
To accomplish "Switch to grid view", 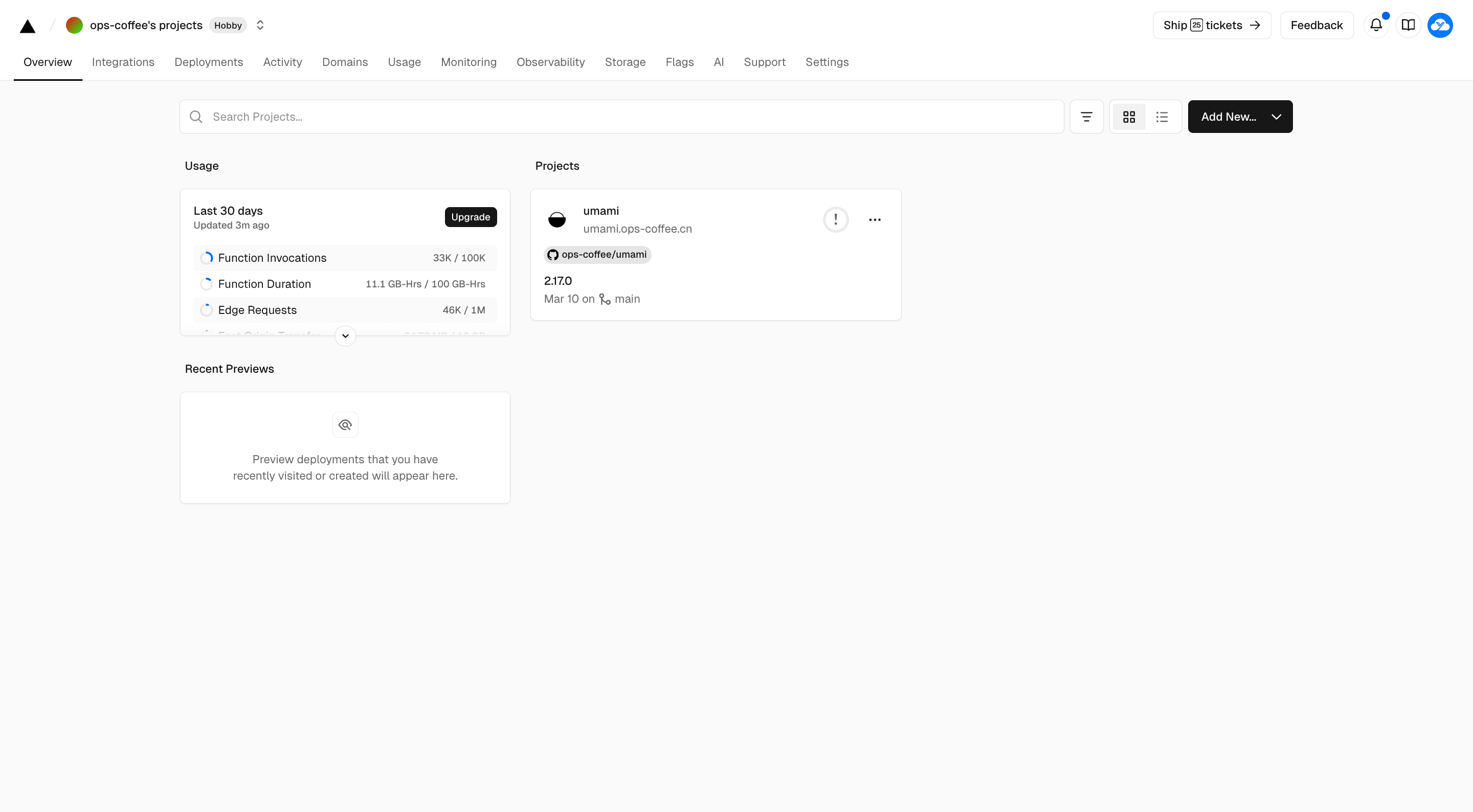I will click(1129, 117).
